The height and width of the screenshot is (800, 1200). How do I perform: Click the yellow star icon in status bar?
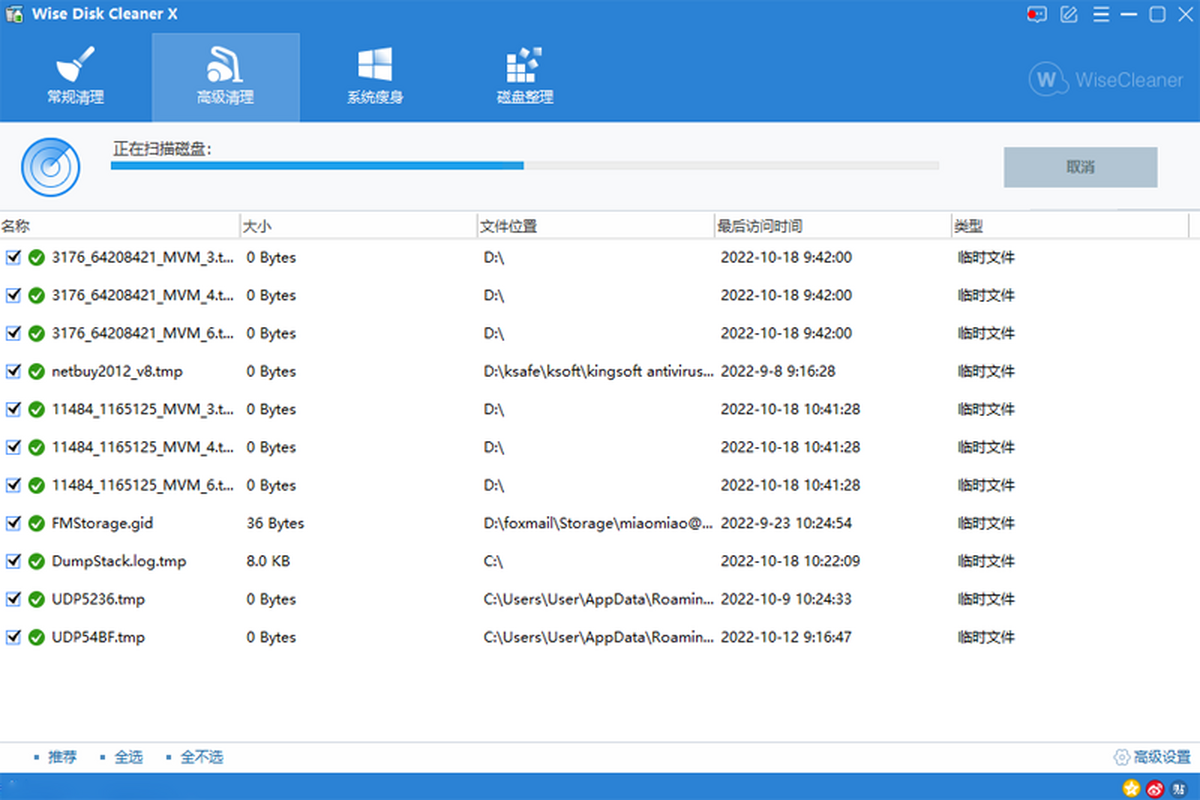[x=1132, y=787]
